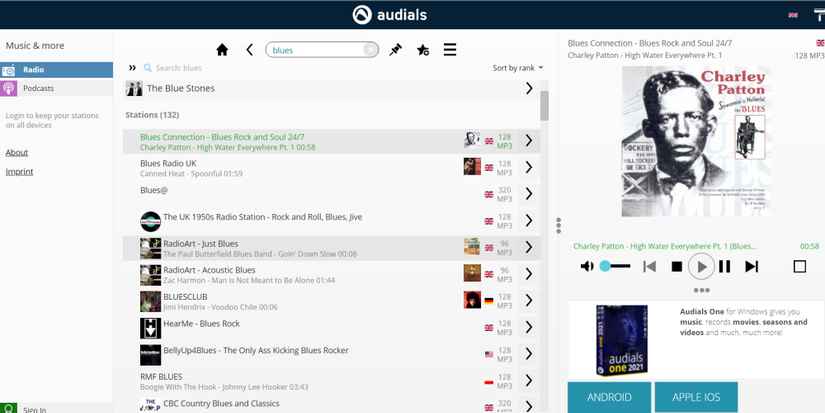This screenshot has height=413, width=825.
Task: Click the circular play button
Action: 701,266
